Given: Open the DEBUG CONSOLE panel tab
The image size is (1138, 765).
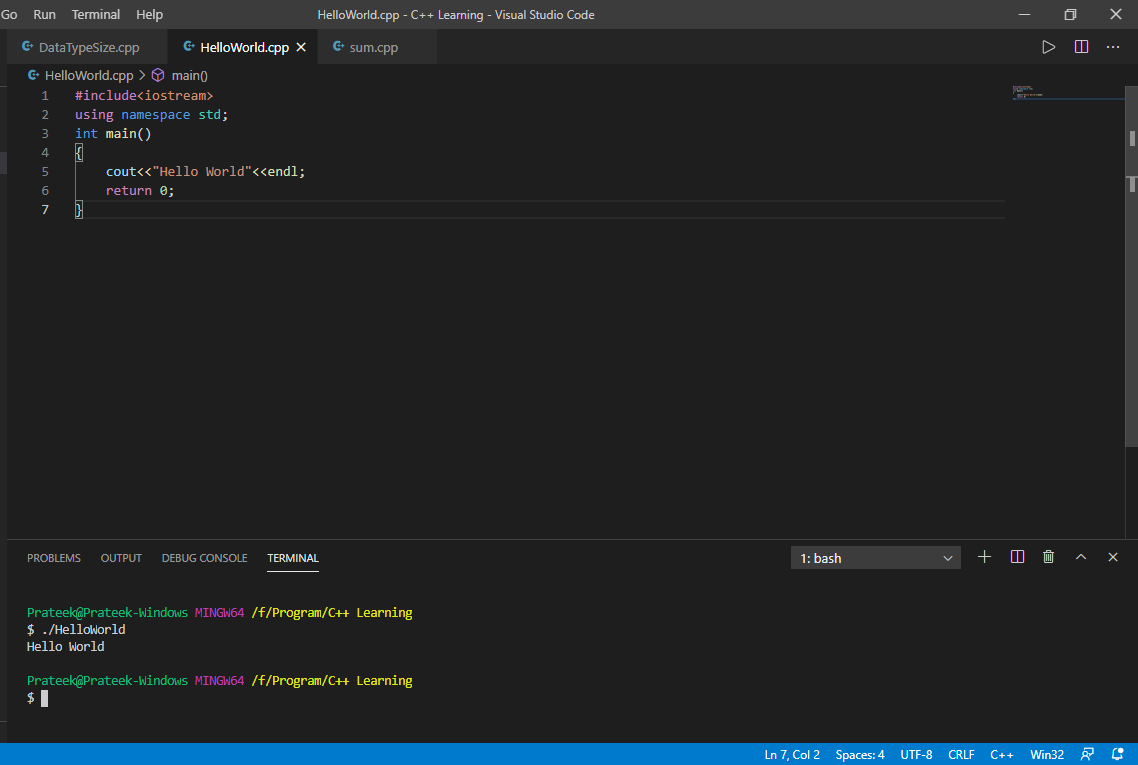Looking at the screenshot, I should pos(205,558).
